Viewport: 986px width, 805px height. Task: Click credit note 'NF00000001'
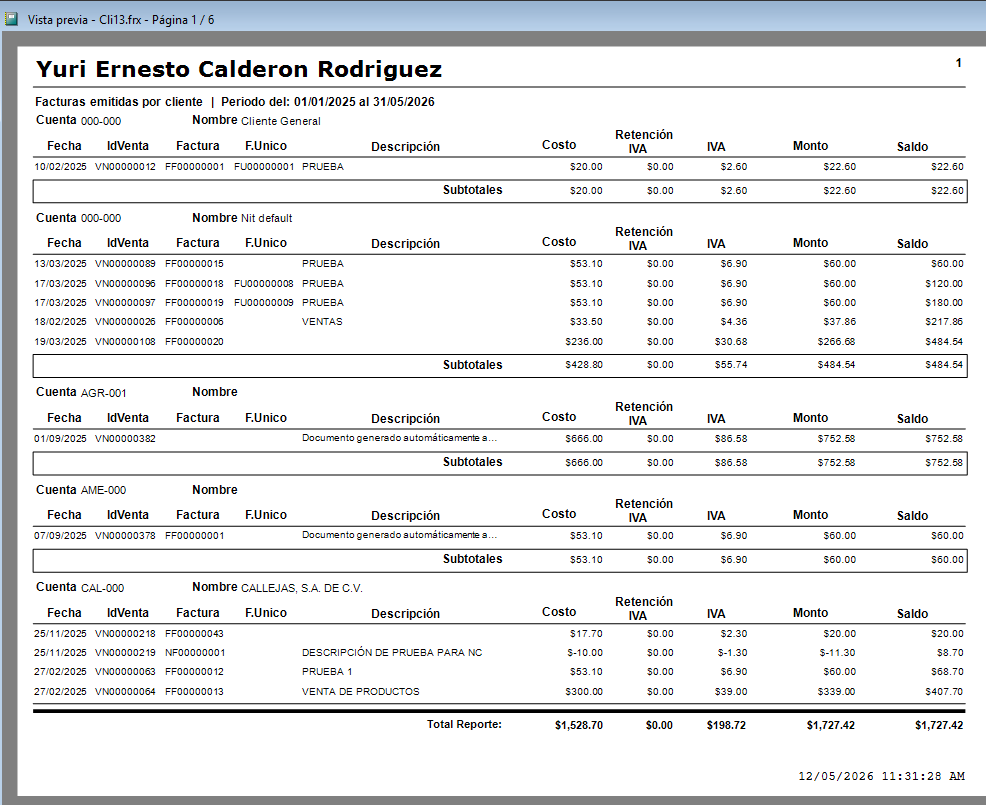(x=195, y=652)
